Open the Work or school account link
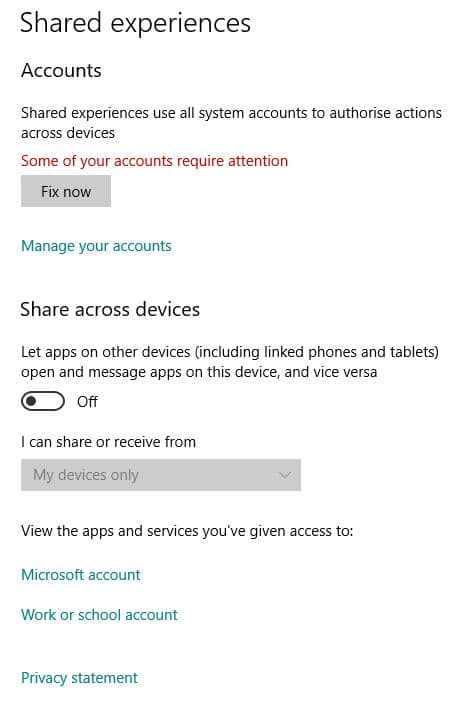Screen dimensions: 471x709 tap(99, 615)
